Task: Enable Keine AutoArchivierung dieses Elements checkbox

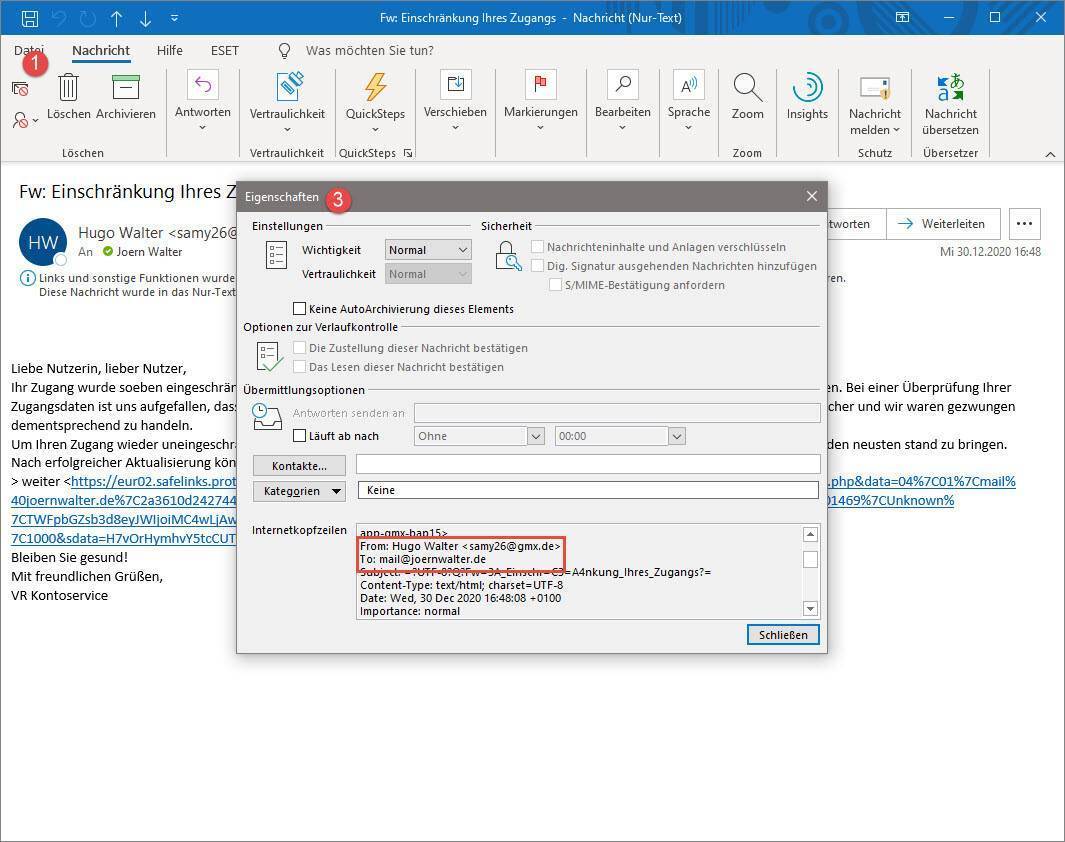Action: point(299,309)
